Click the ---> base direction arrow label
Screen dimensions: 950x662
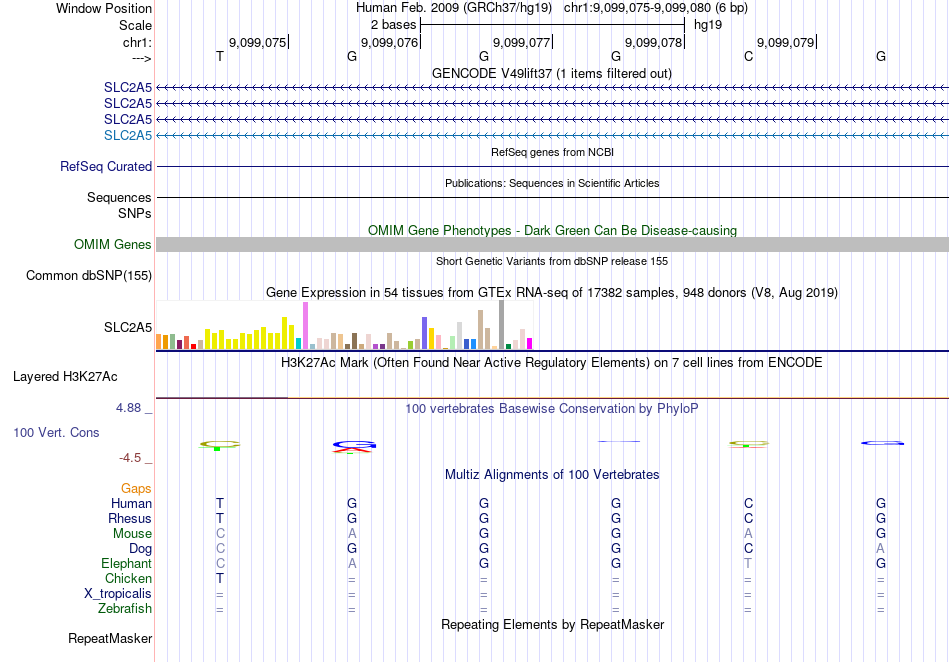pyautogui.click(x=141, y=58)
